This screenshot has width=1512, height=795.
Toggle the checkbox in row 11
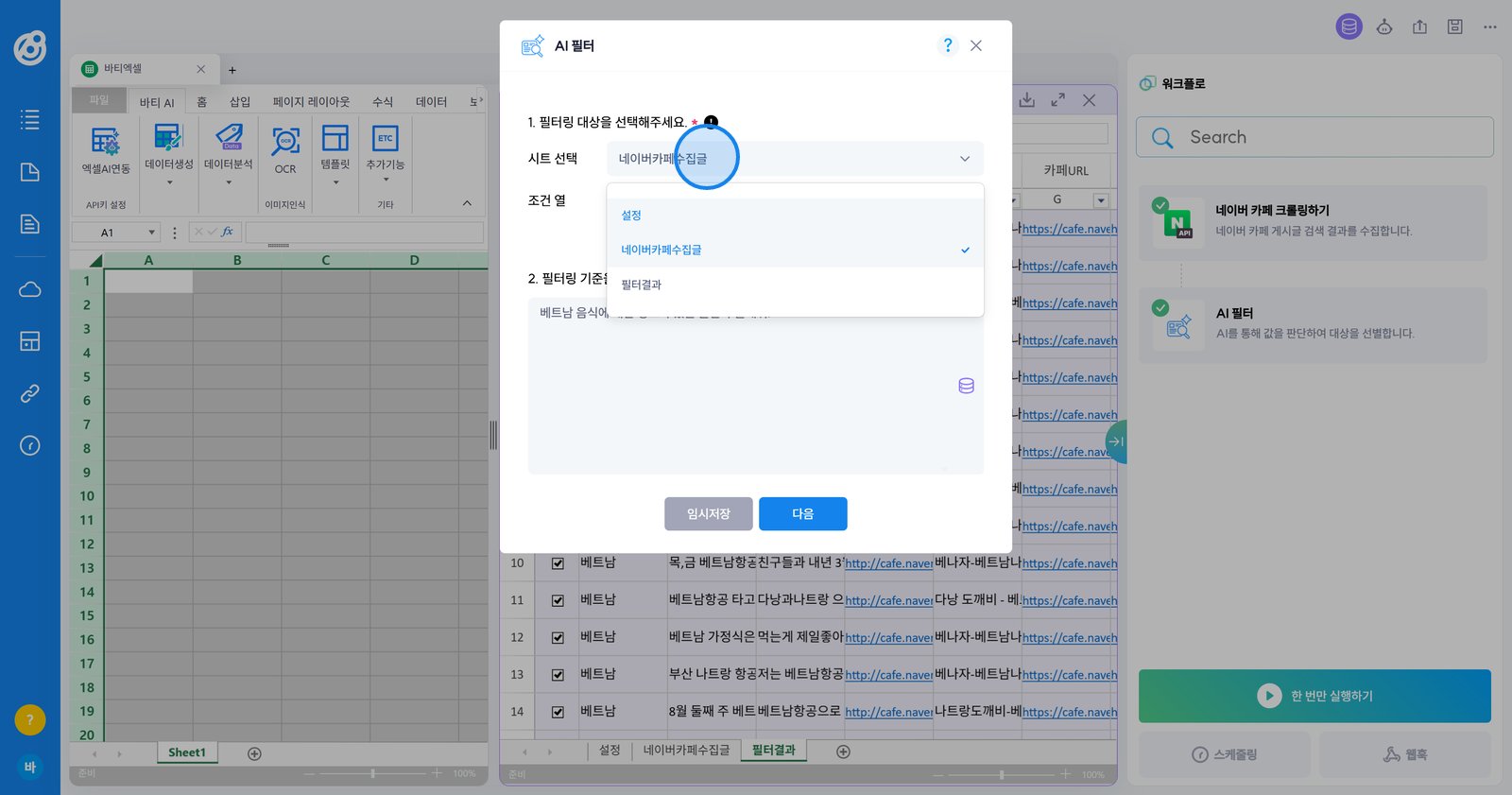[x=558, y=600]
